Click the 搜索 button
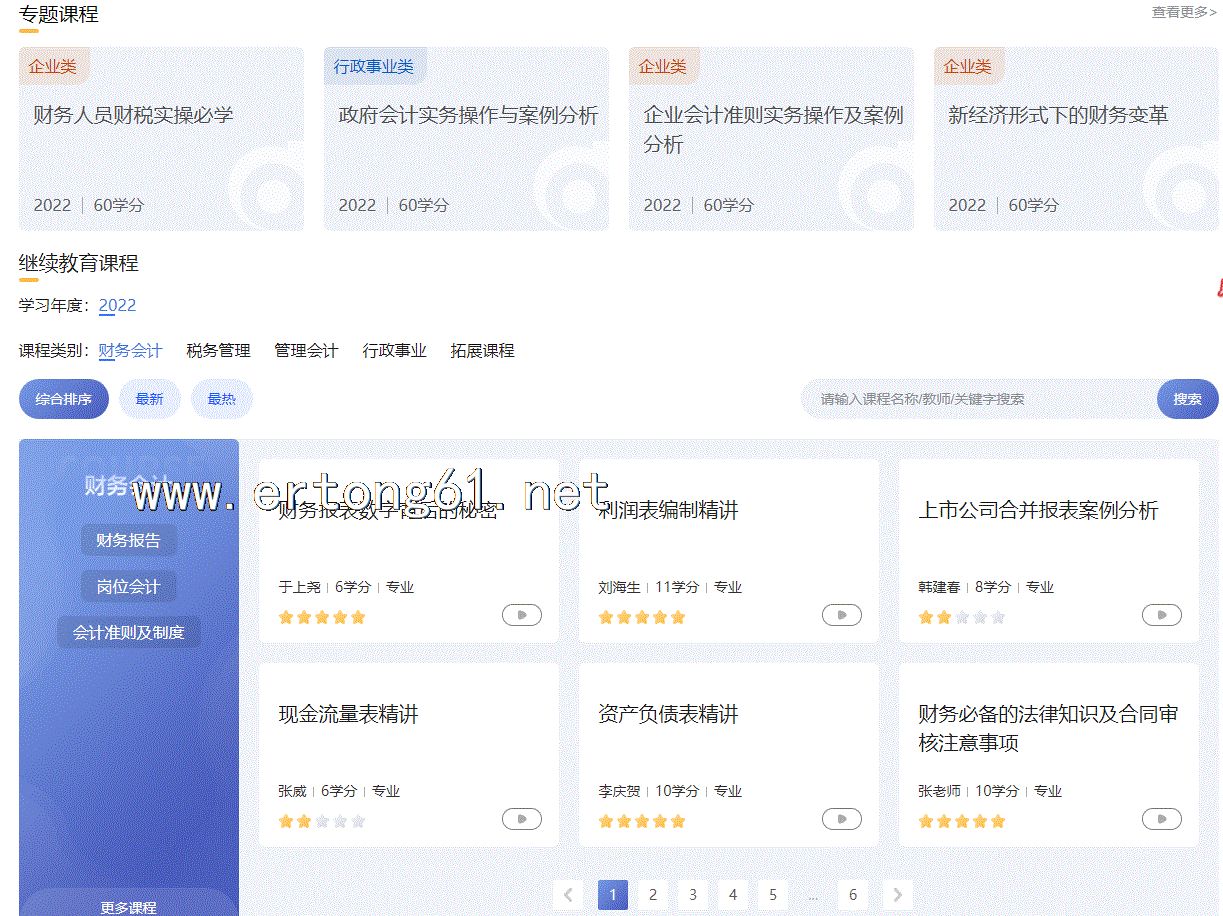The width and height of the screenshot is (1223, 916). click(x=1187, y=399)
